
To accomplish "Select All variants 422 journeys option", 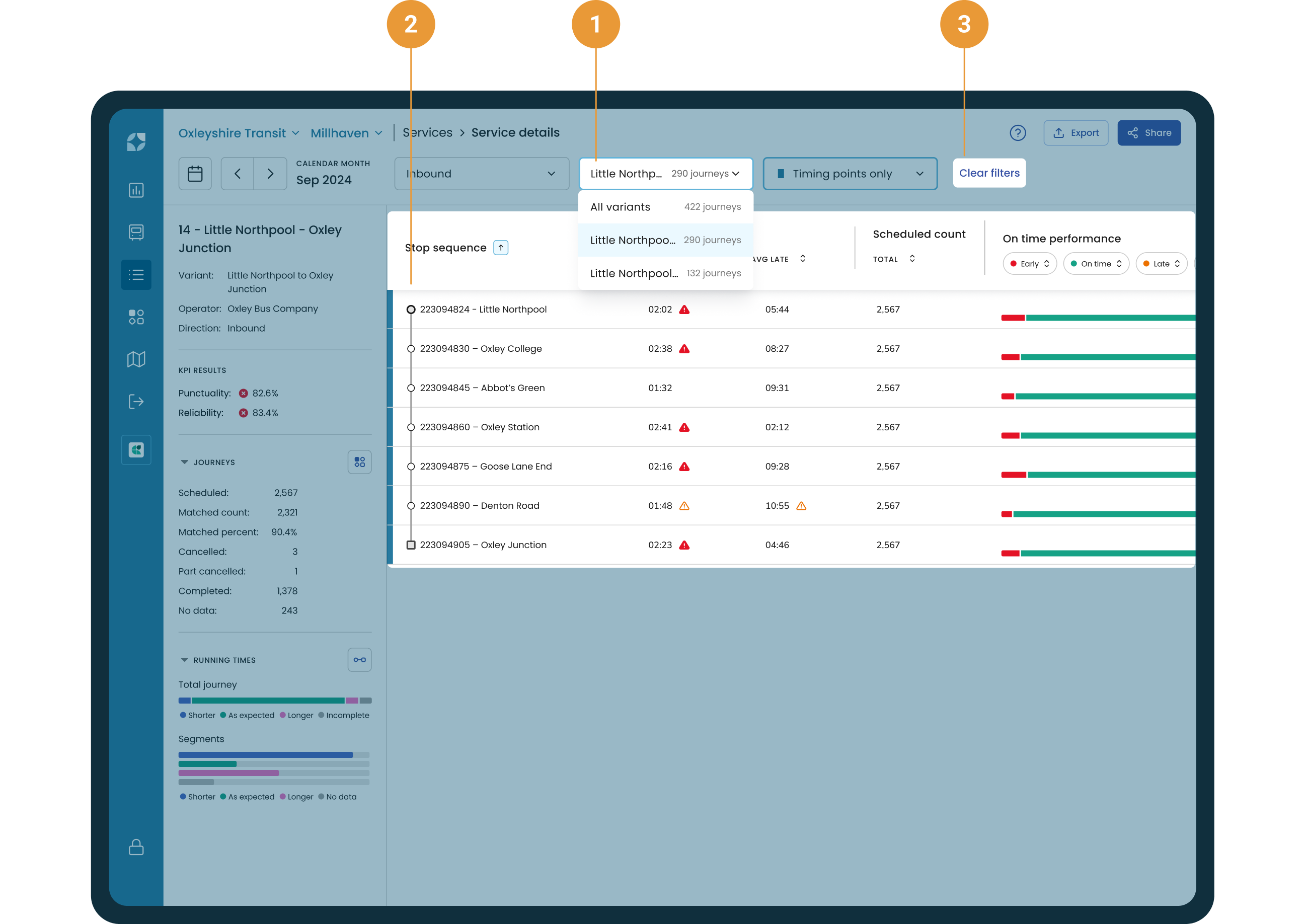I will [665, 206].
